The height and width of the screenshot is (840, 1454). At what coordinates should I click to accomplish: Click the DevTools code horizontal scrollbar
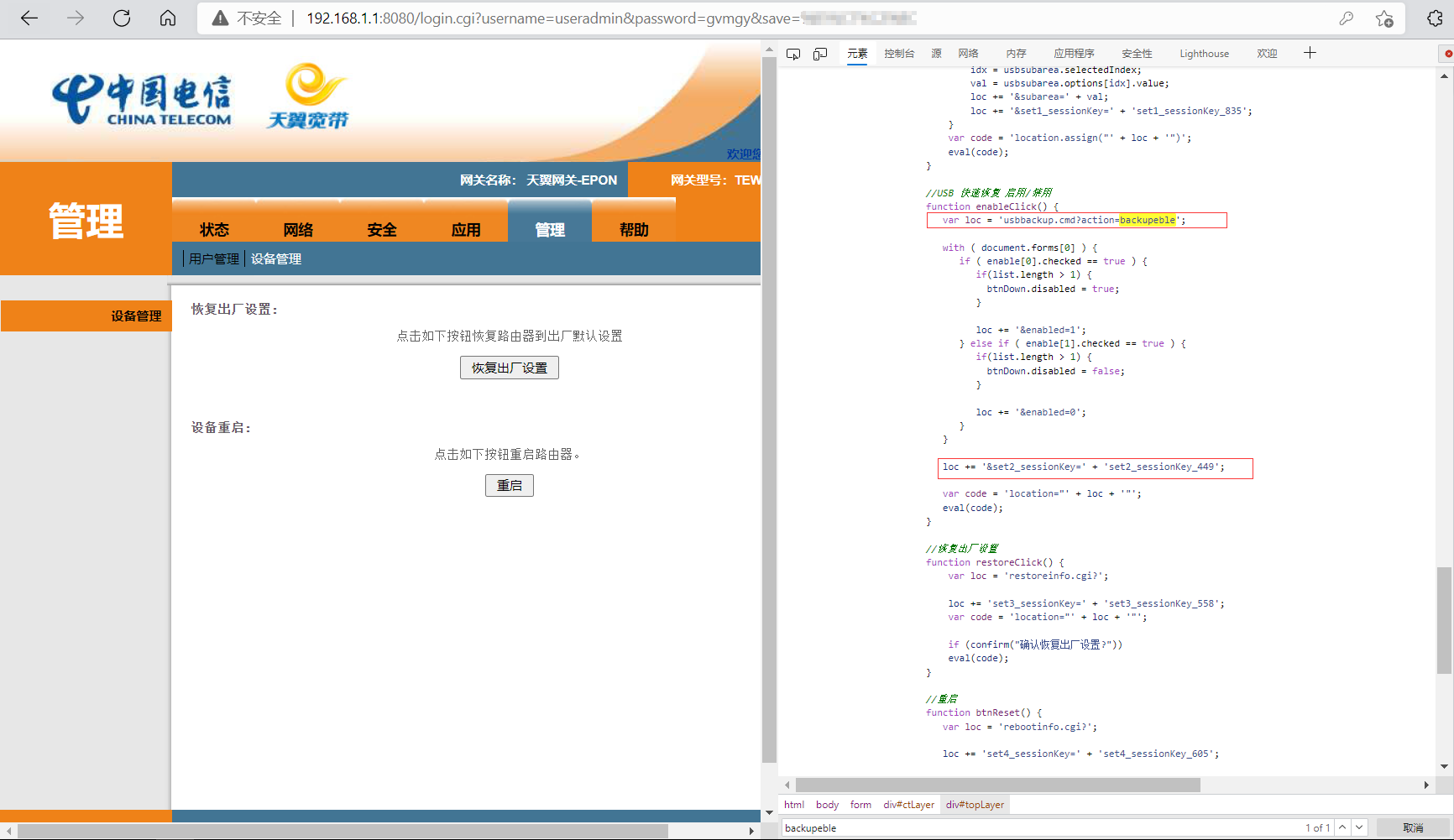pyautogui.click(x=997, y=785)
